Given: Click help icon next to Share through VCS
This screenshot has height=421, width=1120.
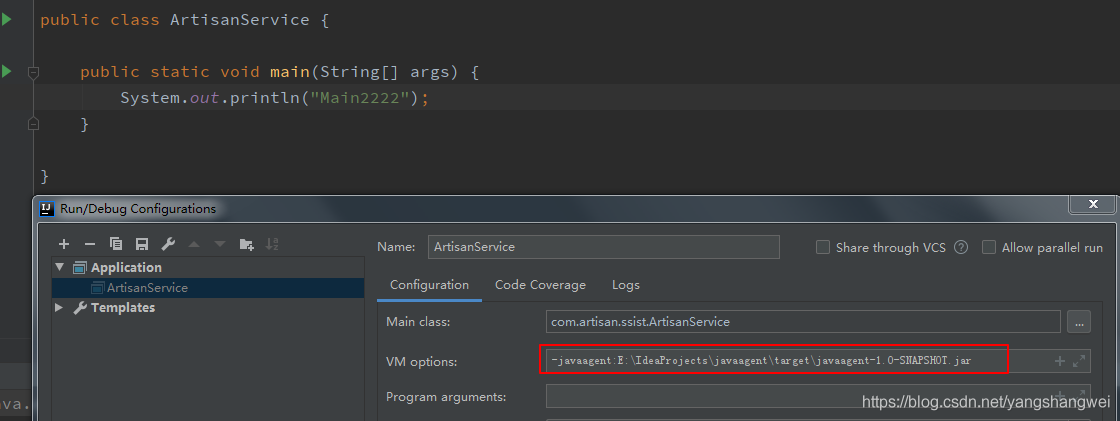Looking at the screenshot, I should point(961,248).
